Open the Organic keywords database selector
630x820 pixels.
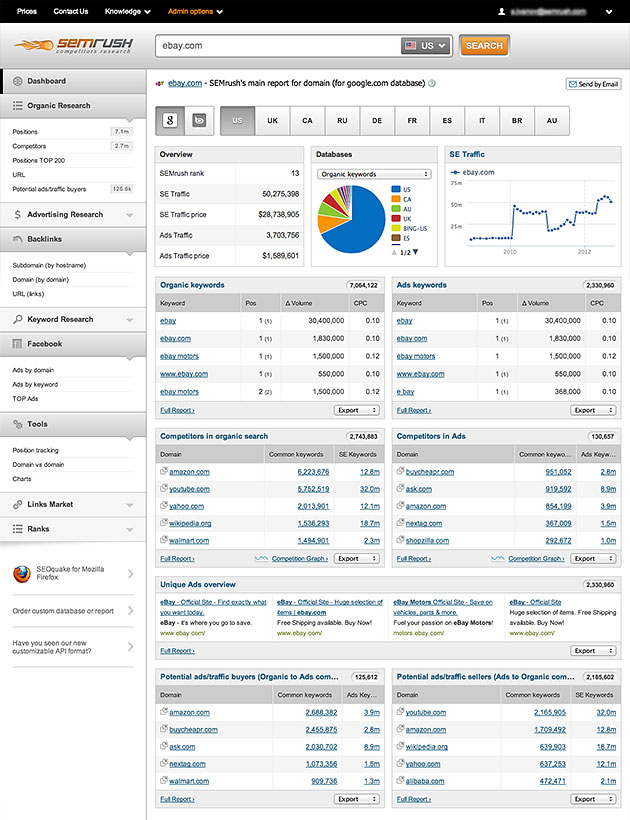374,174
